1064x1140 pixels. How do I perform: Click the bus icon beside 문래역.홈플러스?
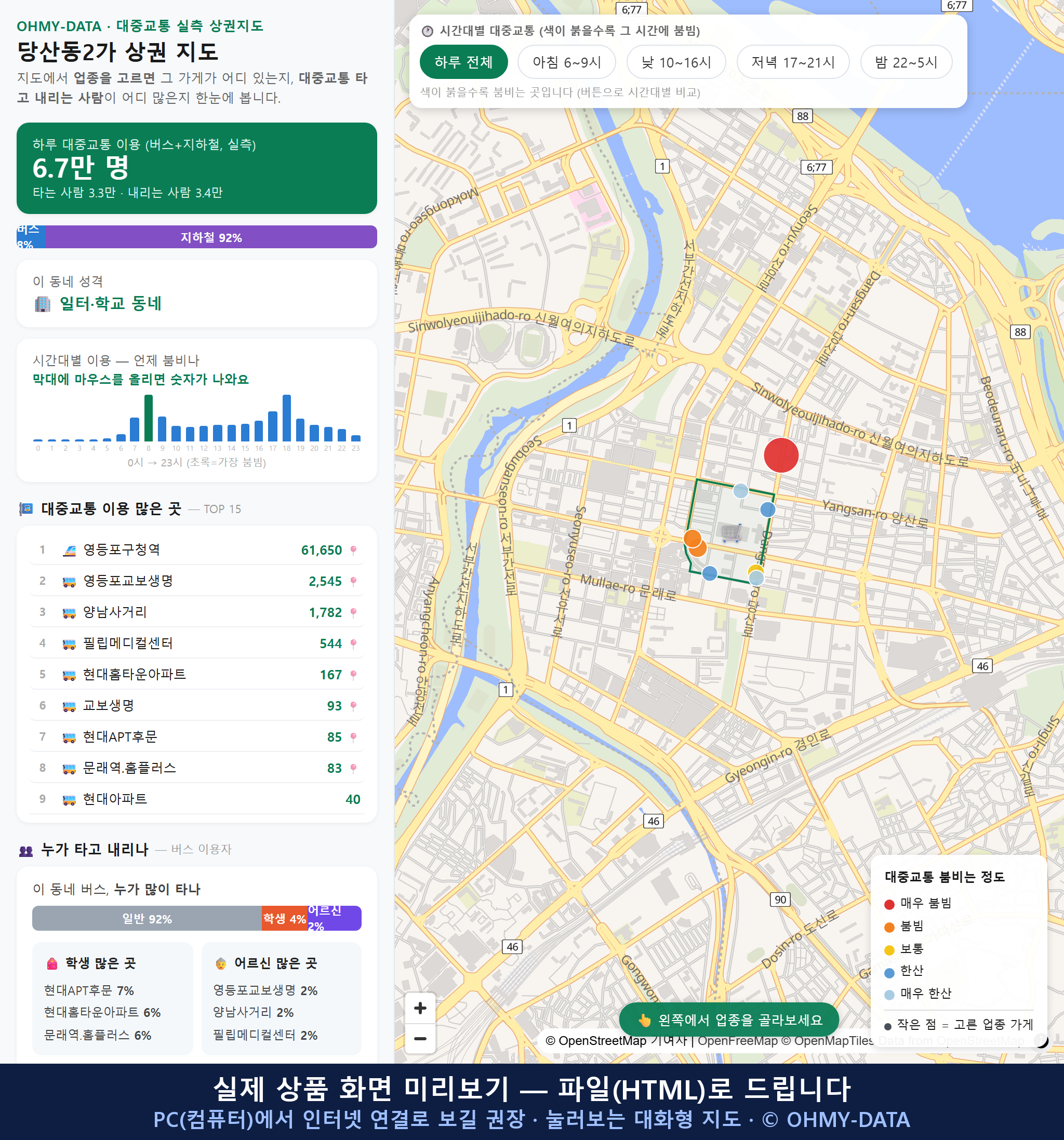[x=69, y=769]
